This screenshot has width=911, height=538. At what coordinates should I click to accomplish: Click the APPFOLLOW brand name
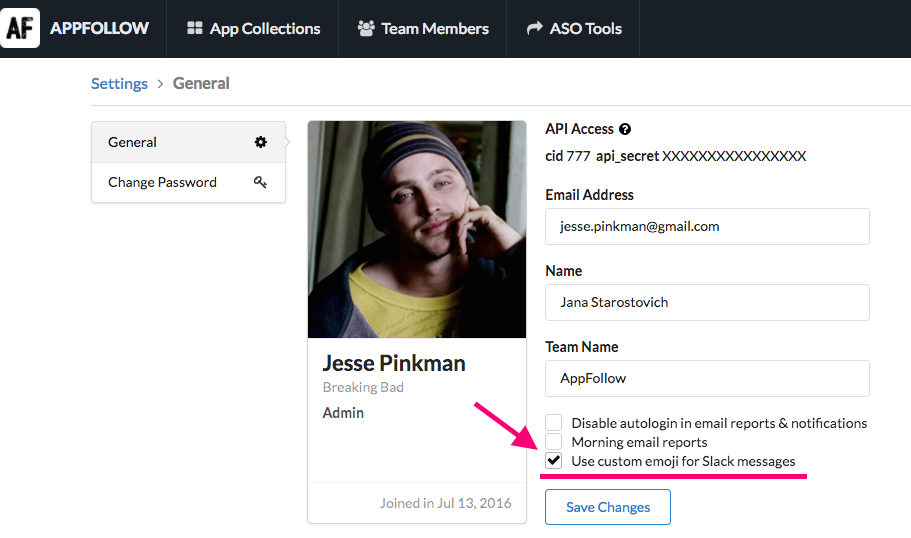click(99, 28)
